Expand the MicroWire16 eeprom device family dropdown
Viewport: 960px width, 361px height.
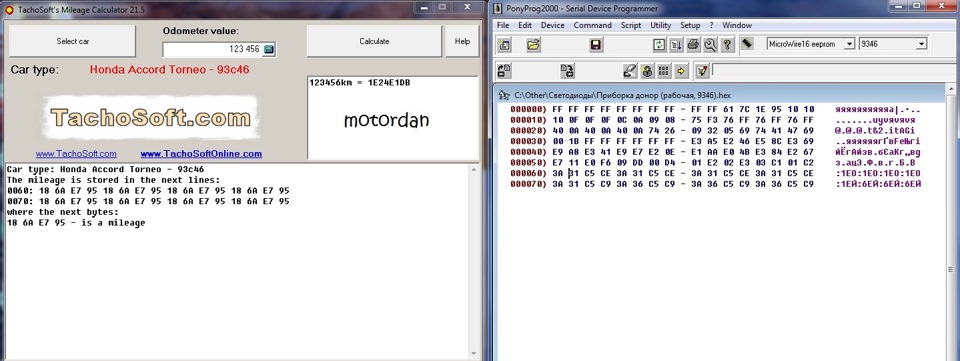(849, 43)
